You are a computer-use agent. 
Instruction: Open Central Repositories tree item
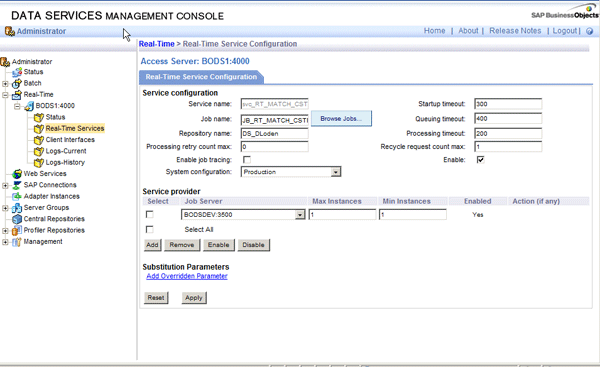[x=54, y=219]
